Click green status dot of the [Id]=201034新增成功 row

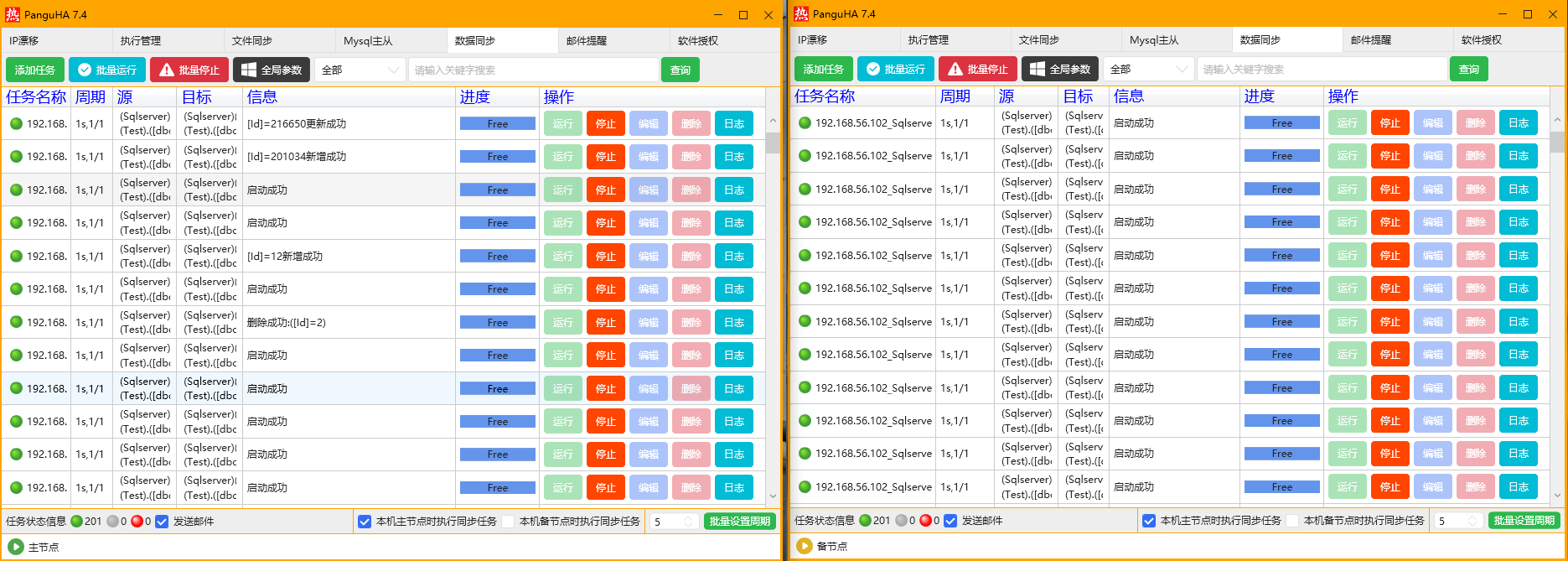(x=16, y=156)
